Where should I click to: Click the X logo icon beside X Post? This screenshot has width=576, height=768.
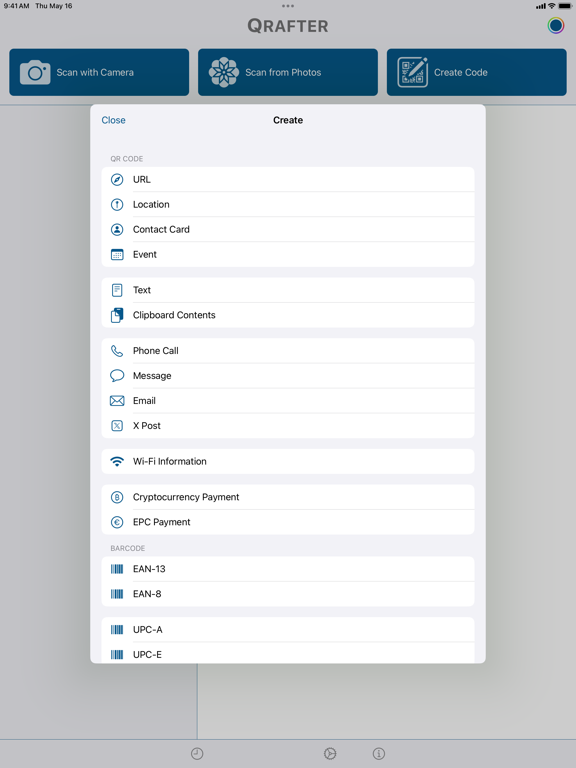(x=117, y=426)
